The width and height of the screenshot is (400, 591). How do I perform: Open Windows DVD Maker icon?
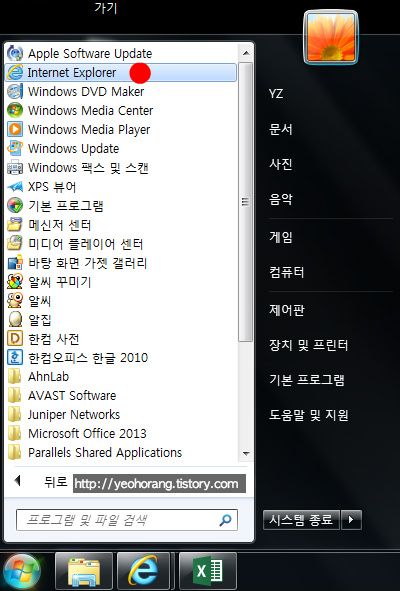pos(15,92)
